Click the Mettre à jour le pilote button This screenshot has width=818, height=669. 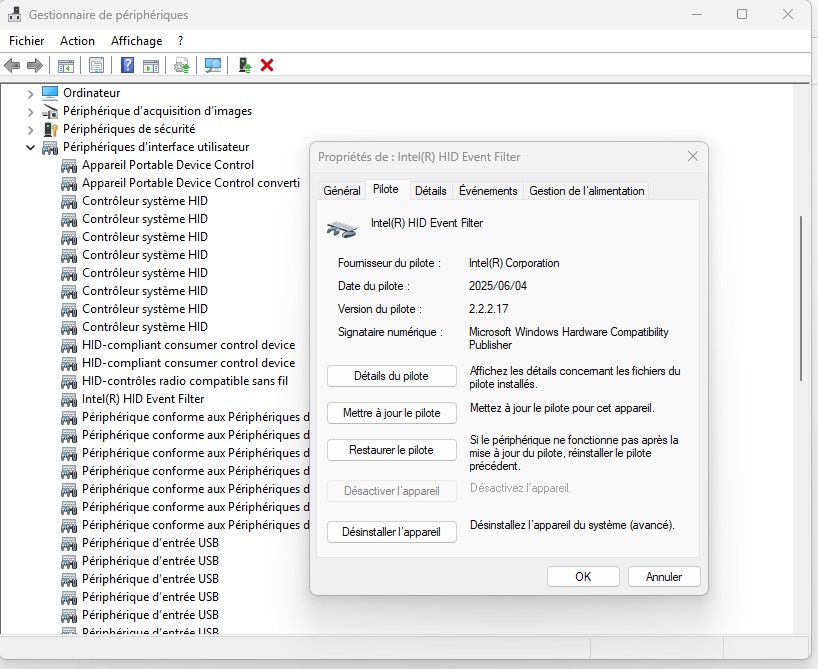click(391, 412)
